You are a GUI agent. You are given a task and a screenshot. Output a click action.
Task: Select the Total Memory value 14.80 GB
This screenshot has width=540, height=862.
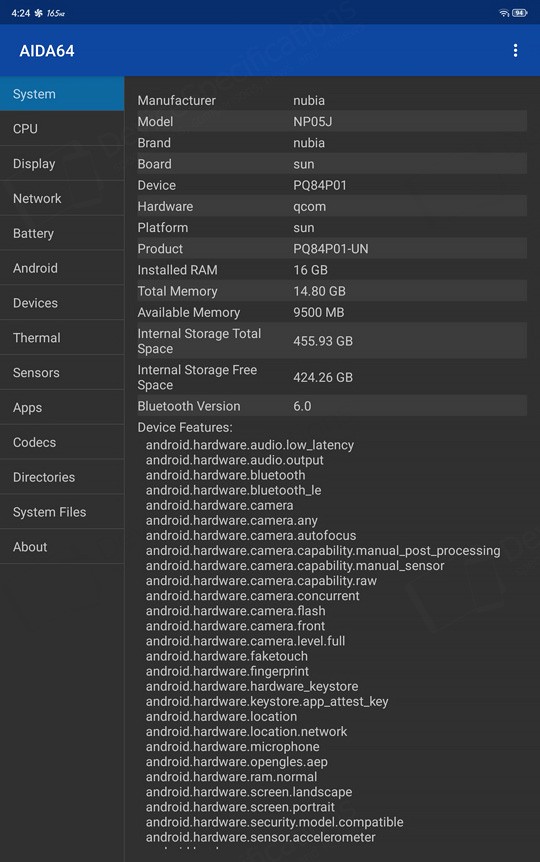coord(319,291)
